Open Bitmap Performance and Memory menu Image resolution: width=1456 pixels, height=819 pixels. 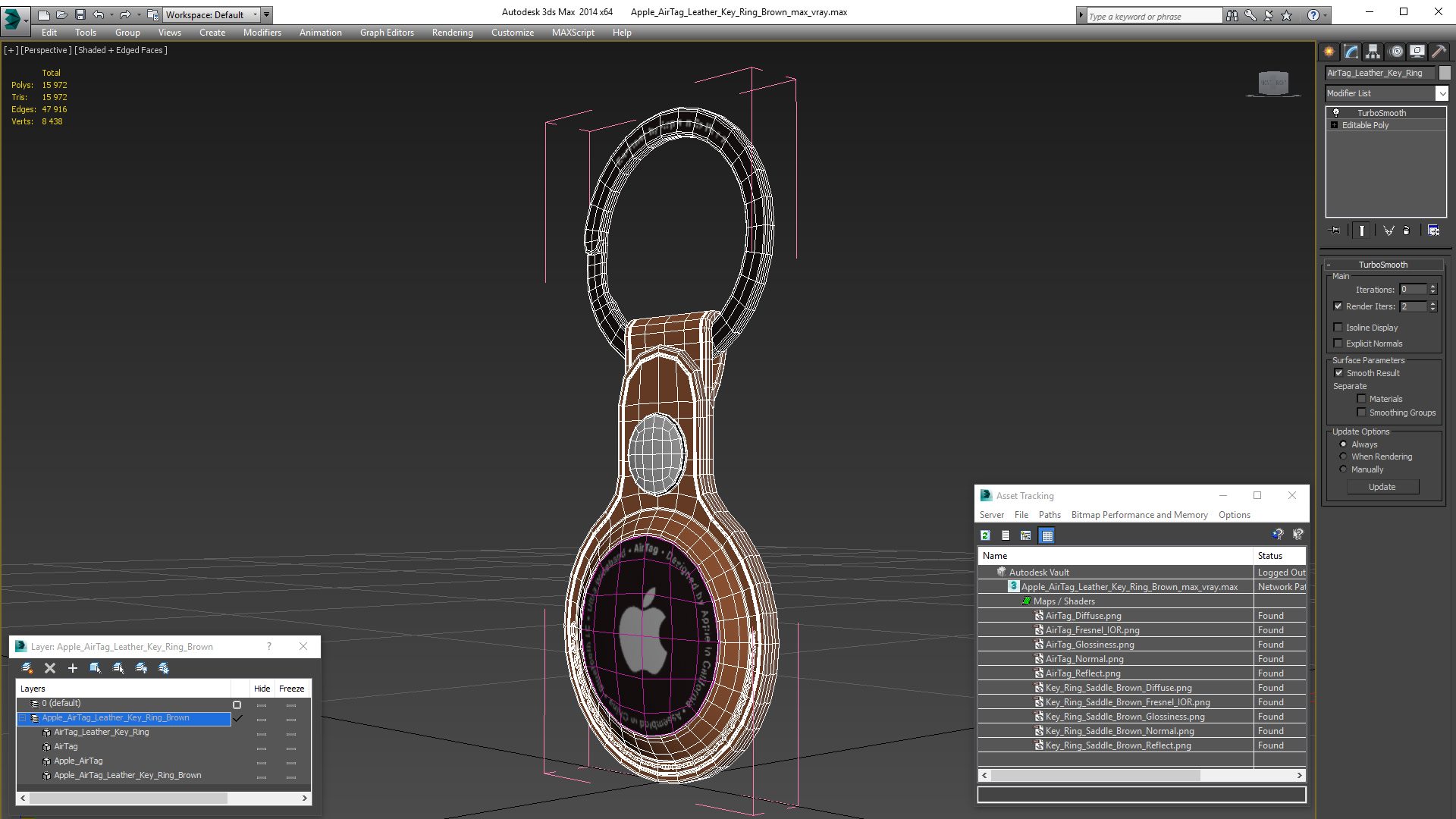[x=1139, y=515]
